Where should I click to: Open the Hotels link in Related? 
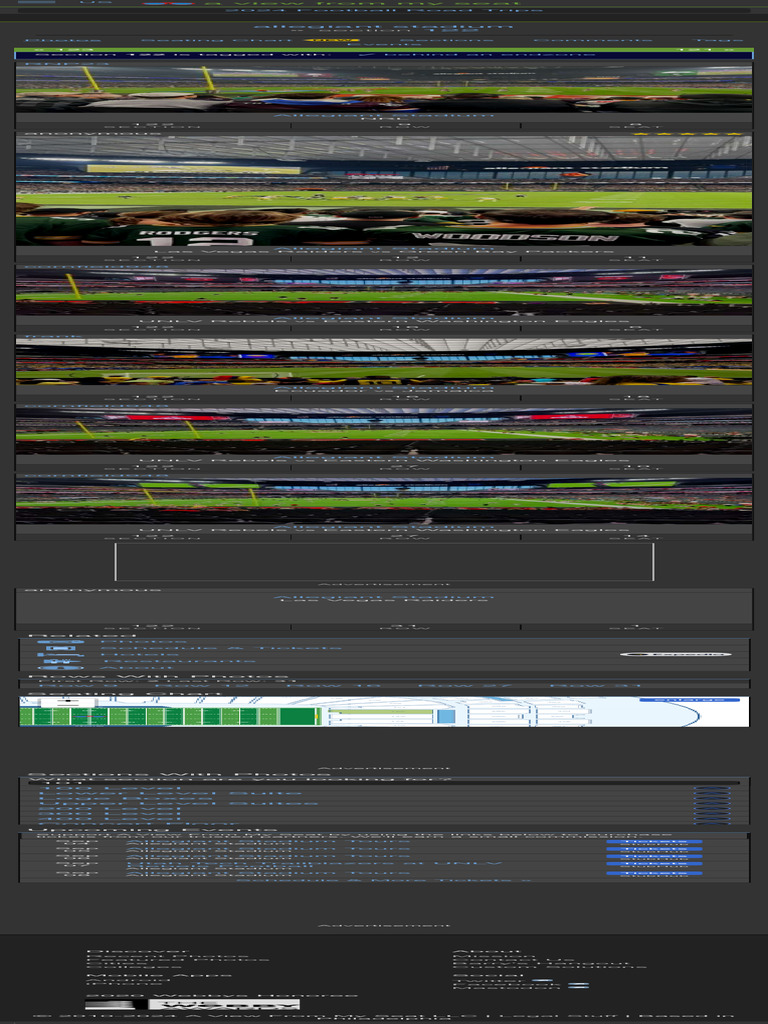coord(139,654)
